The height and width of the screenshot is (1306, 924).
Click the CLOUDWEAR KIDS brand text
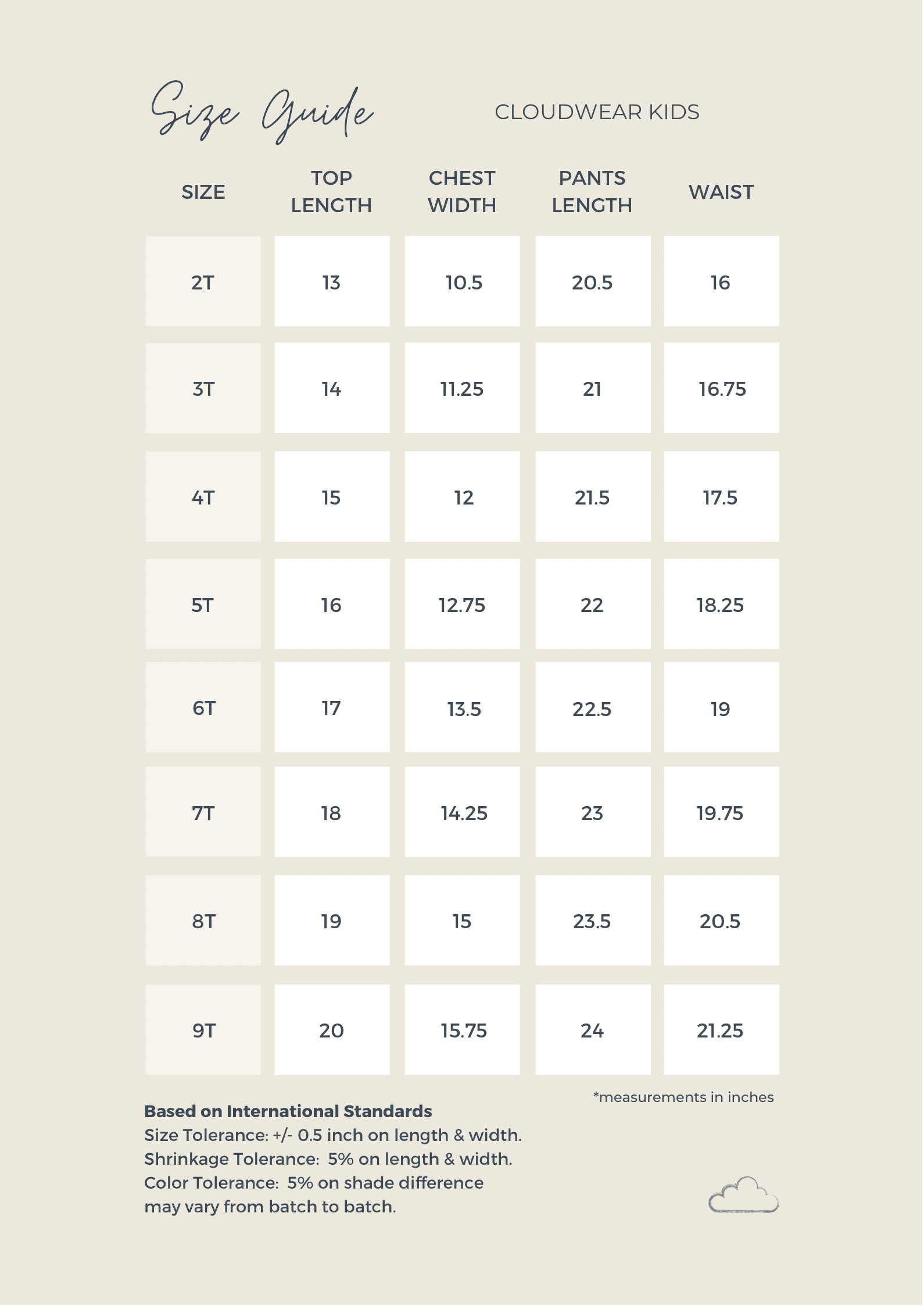pyautogui.click(x=597, y=112)
